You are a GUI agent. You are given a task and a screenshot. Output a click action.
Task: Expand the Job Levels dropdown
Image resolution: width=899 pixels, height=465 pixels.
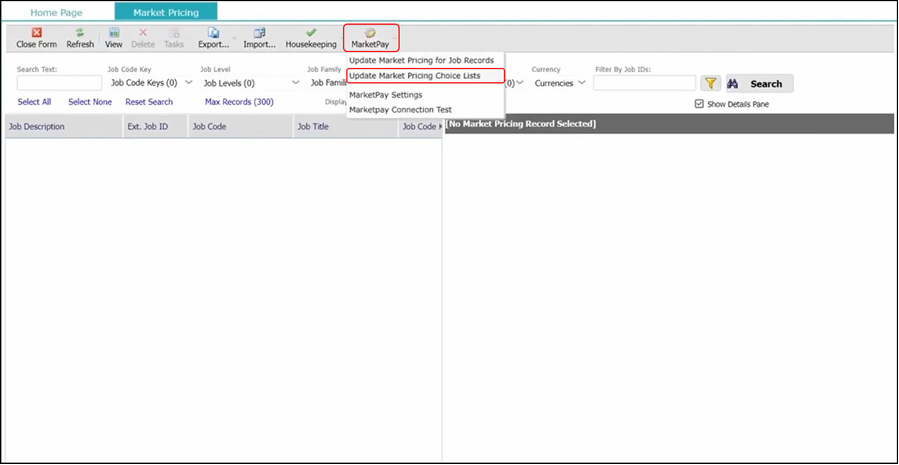point(249,84)
